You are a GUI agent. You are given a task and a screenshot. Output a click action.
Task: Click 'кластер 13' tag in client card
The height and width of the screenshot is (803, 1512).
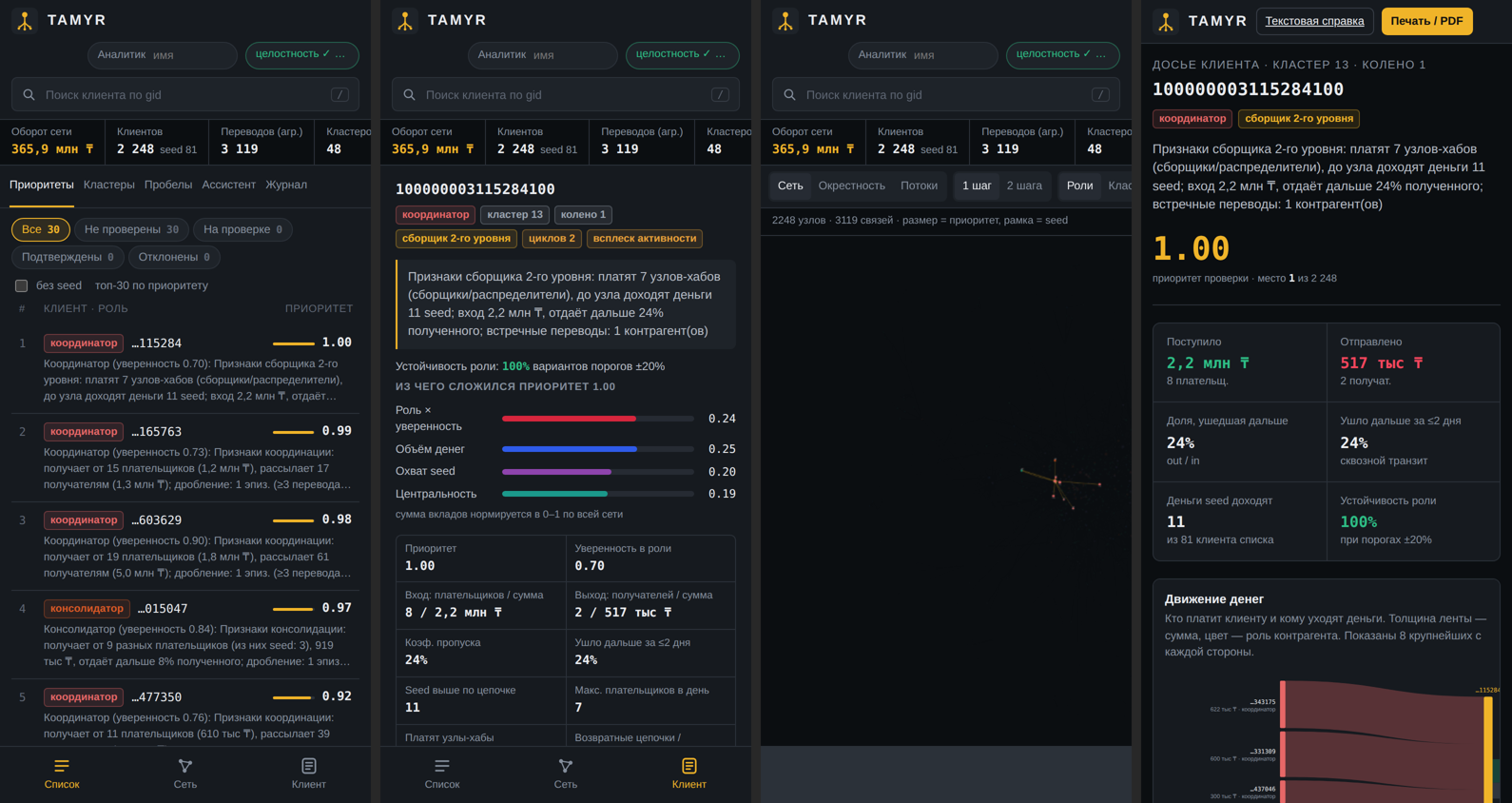[x=514, y=215]
